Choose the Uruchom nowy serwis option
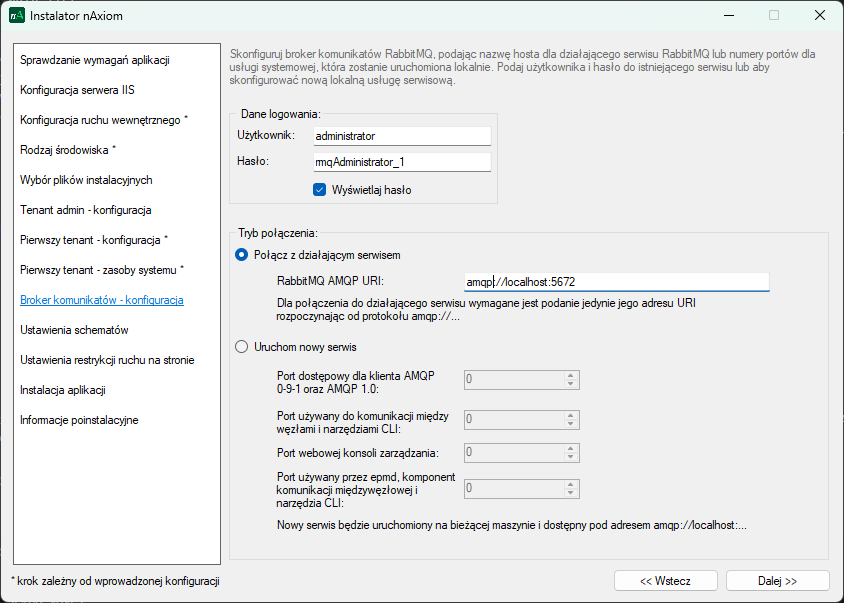 pyautogui.click(x=241, y=347)
